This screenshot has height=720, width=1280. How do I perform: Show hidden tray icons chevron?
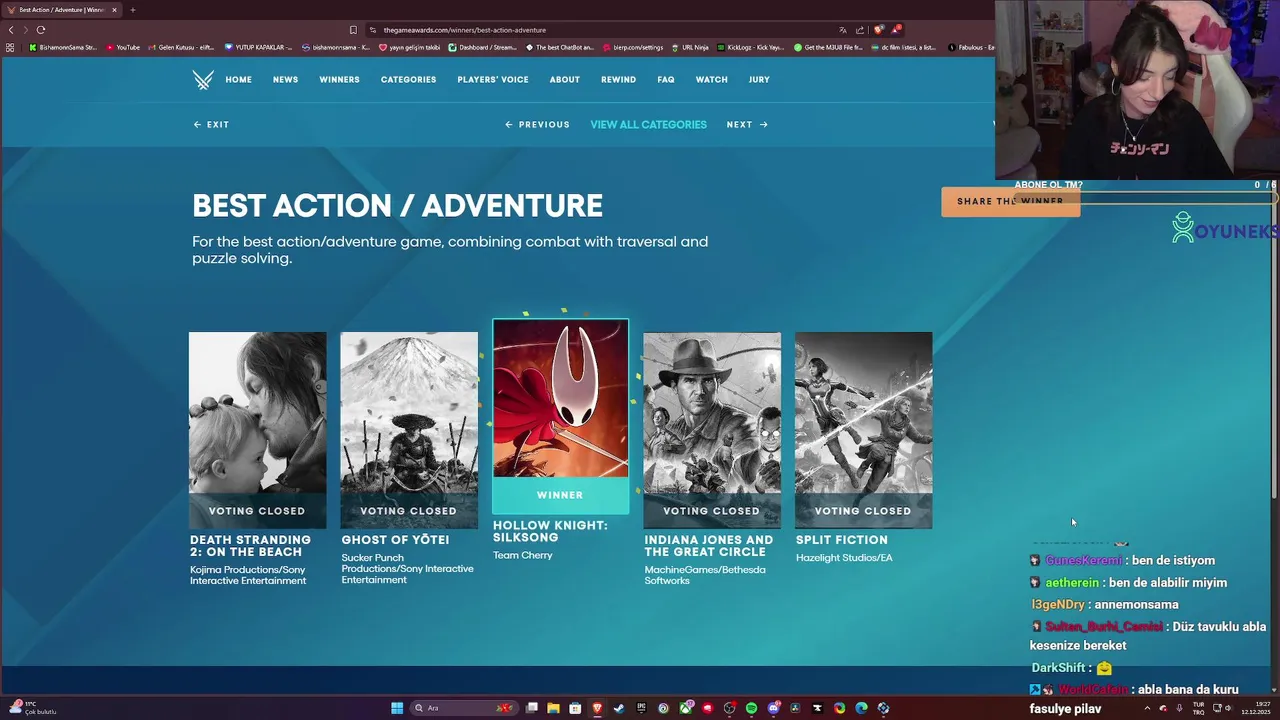tap(1147, 708)
